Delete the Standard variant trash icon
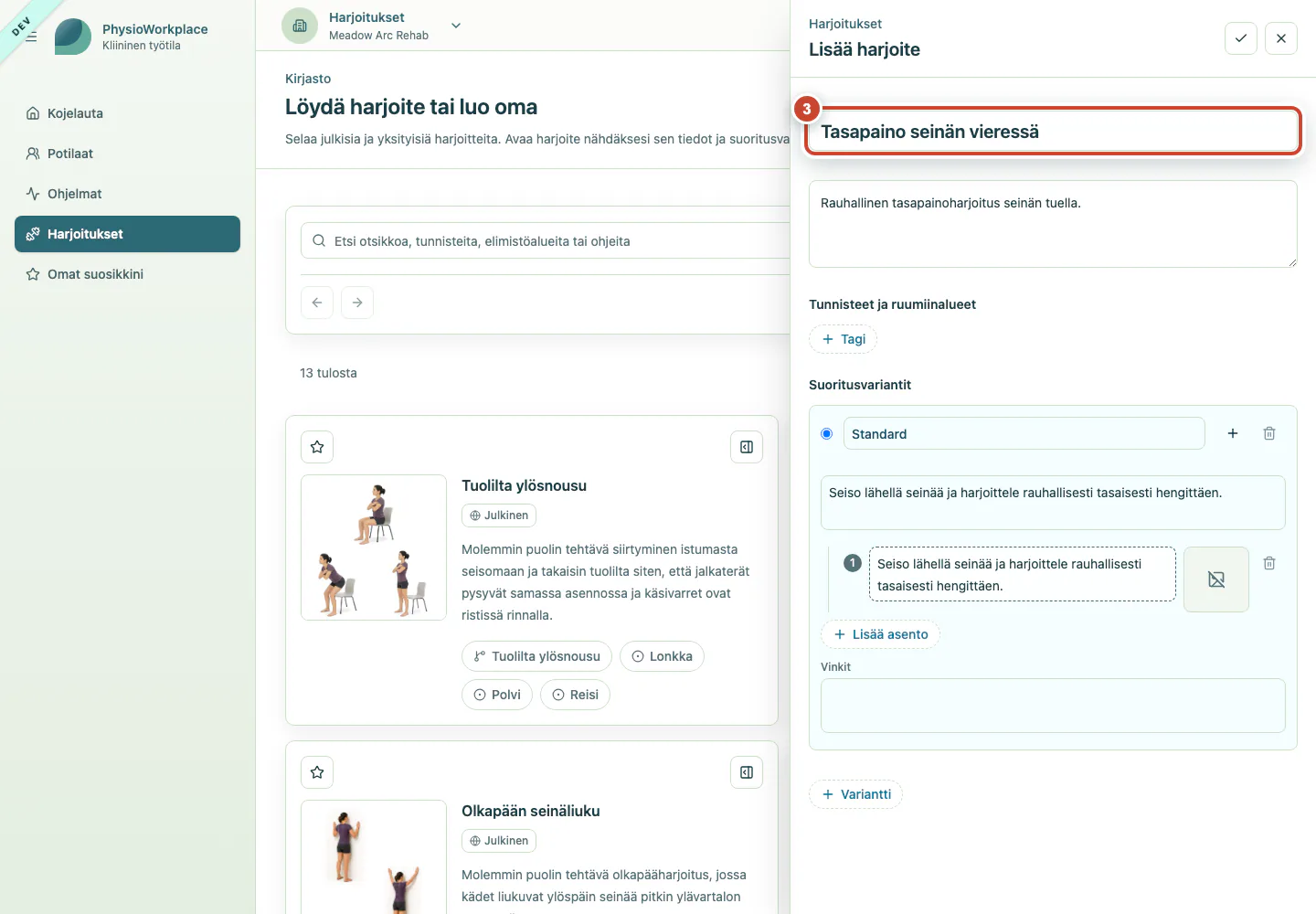This screenshot has height=914, width=1316. [x=1269, y=433]
